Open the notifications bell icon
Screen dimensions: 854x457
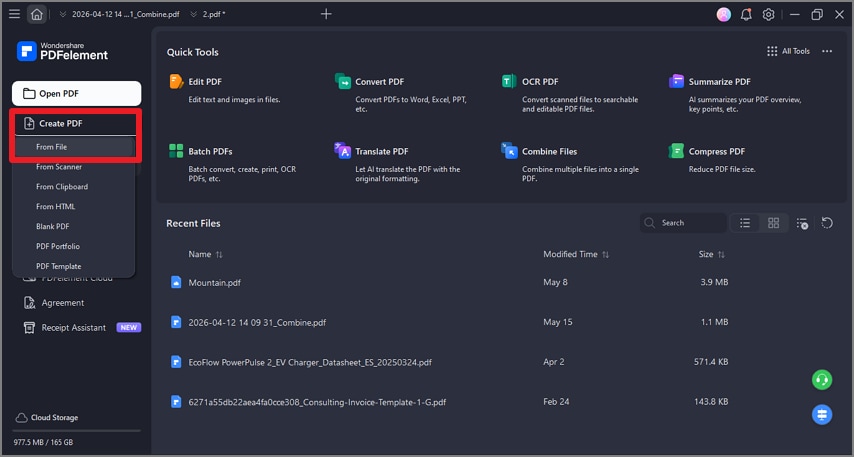tap(746, 15)
